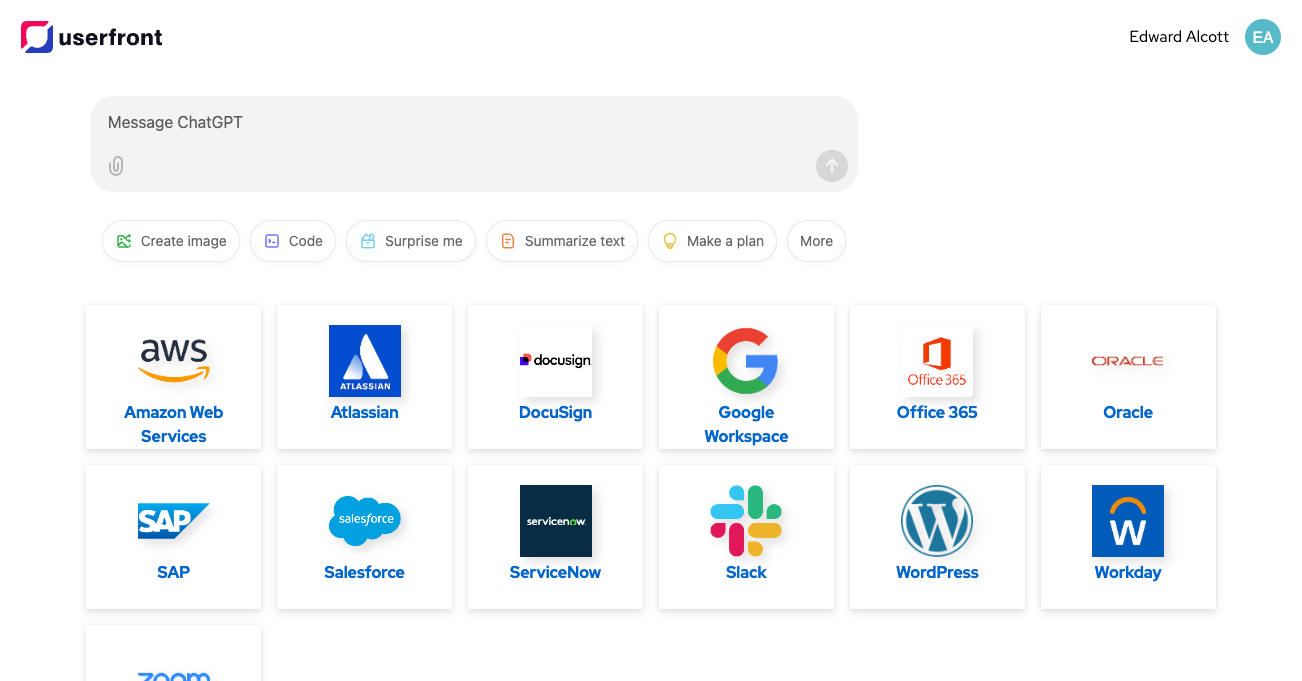Click the Salesforce cloud logo

(365, 521)
